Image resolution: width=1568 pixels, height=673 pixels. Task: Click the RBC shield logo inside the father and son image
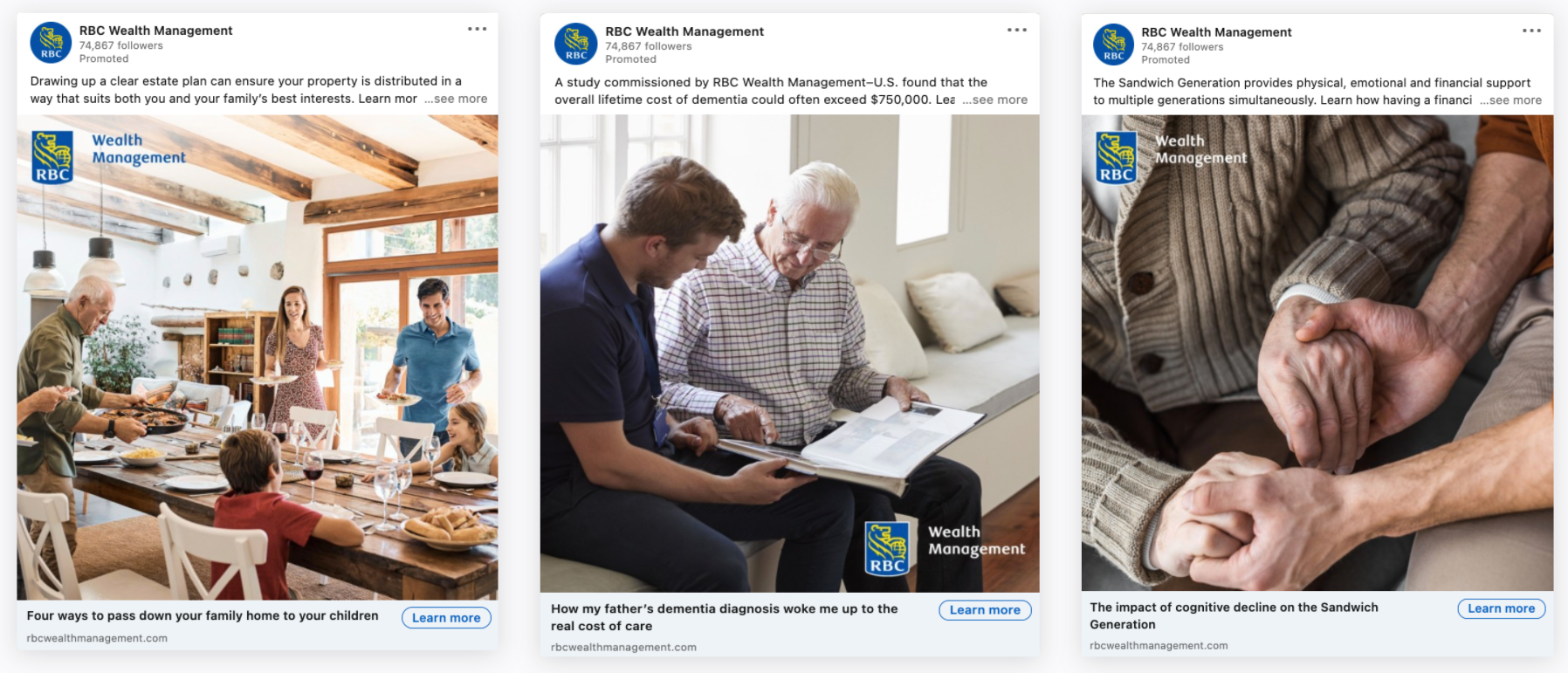click(887, 549)
